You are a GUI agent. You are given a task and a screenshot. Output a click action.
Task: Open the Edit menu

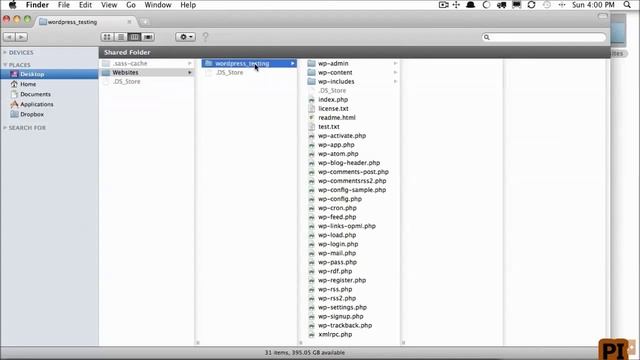[x=85, y=5]
